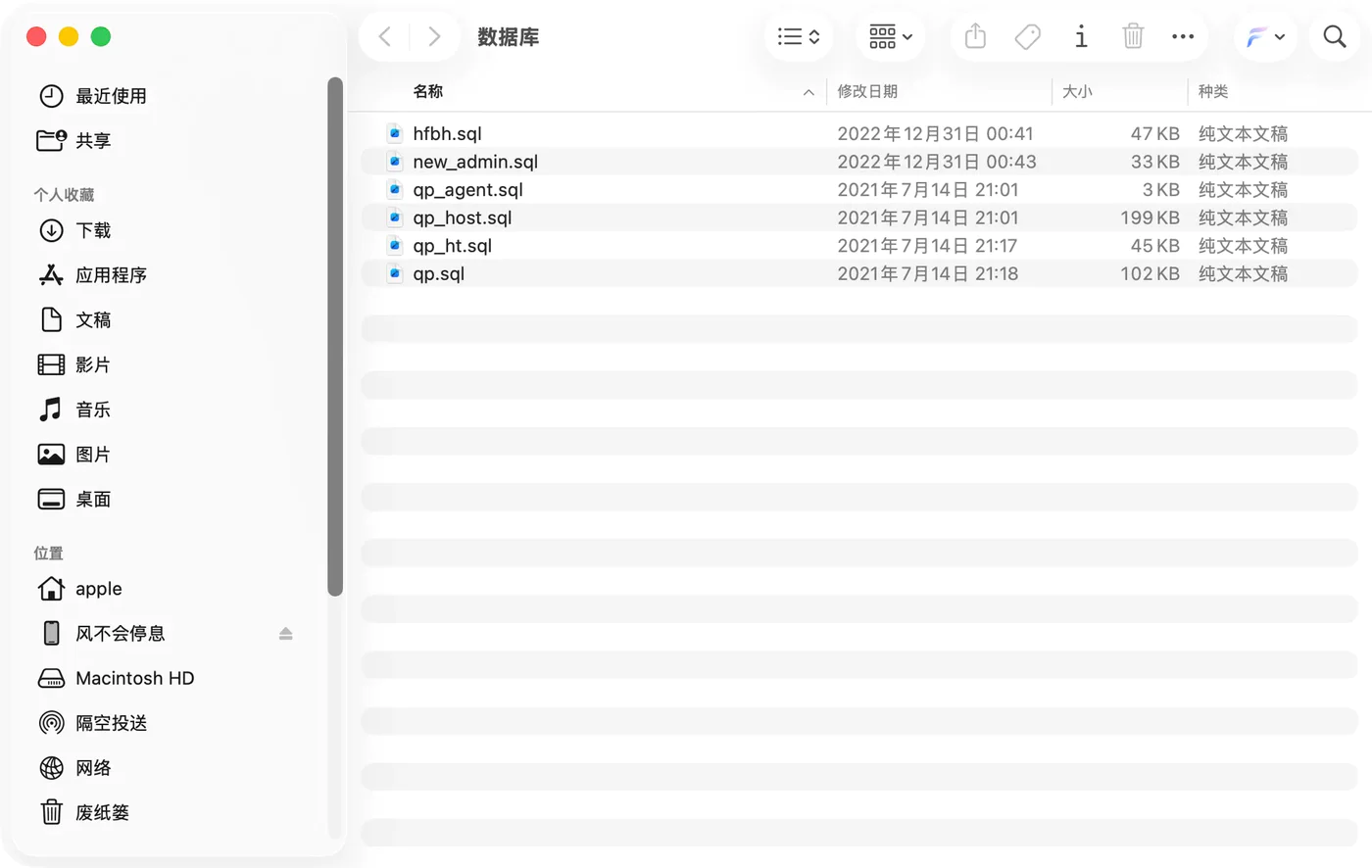Eject the 风不会停息 device

(x=285, y=634)
